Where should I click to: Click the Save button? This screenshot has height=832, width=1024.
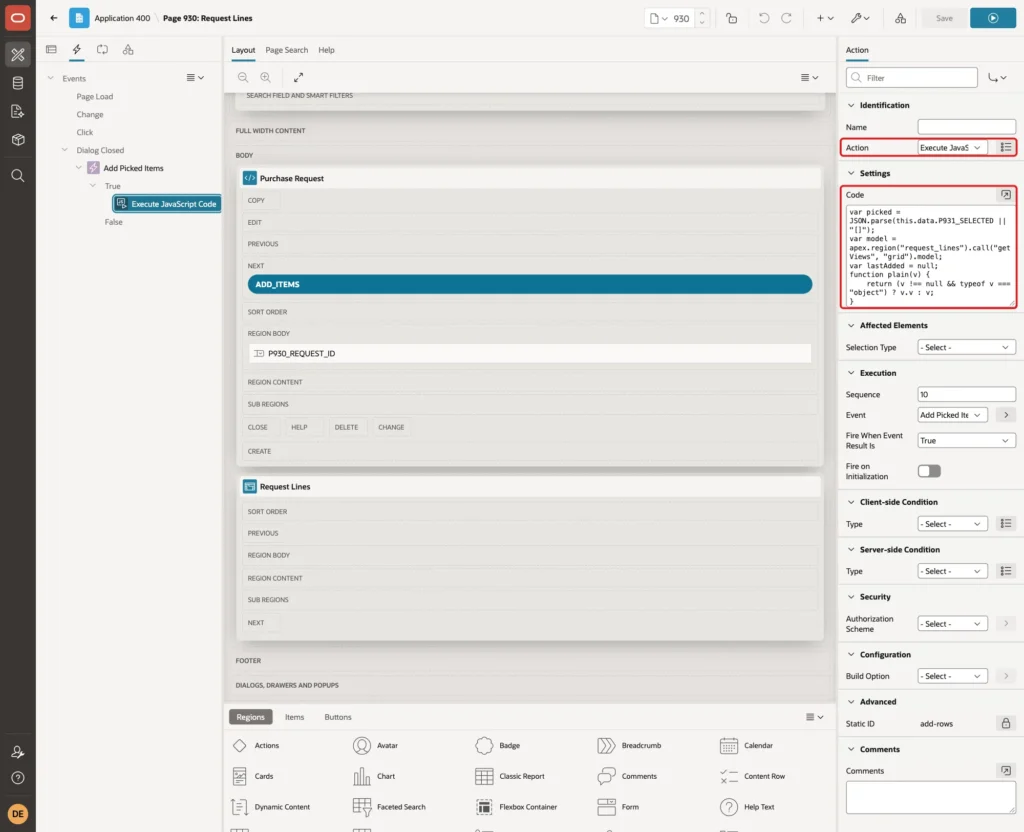(x=944, y=18)
